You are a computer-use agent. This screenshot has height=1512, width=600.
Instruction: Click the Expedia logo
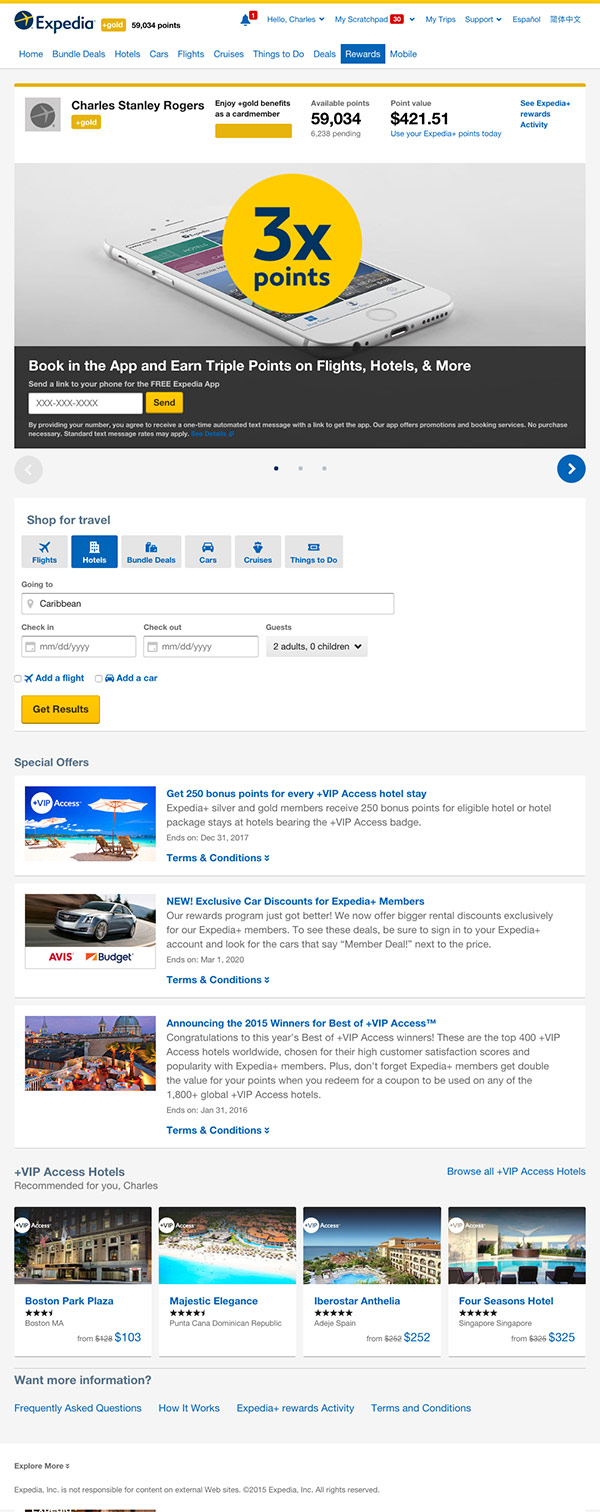pyautogui.click(x=54, y=20)
